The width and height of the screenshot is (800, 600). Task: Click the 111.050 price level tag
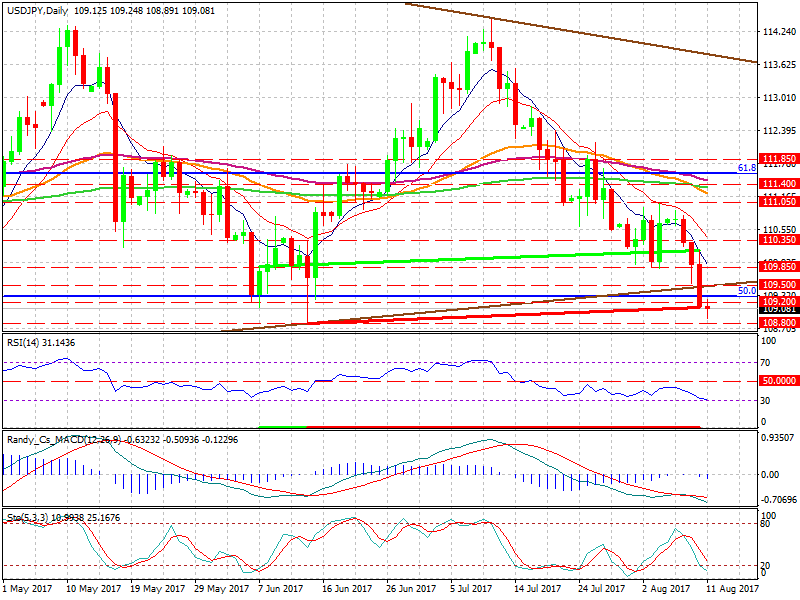pyautogui.click(x=778, y=201)
